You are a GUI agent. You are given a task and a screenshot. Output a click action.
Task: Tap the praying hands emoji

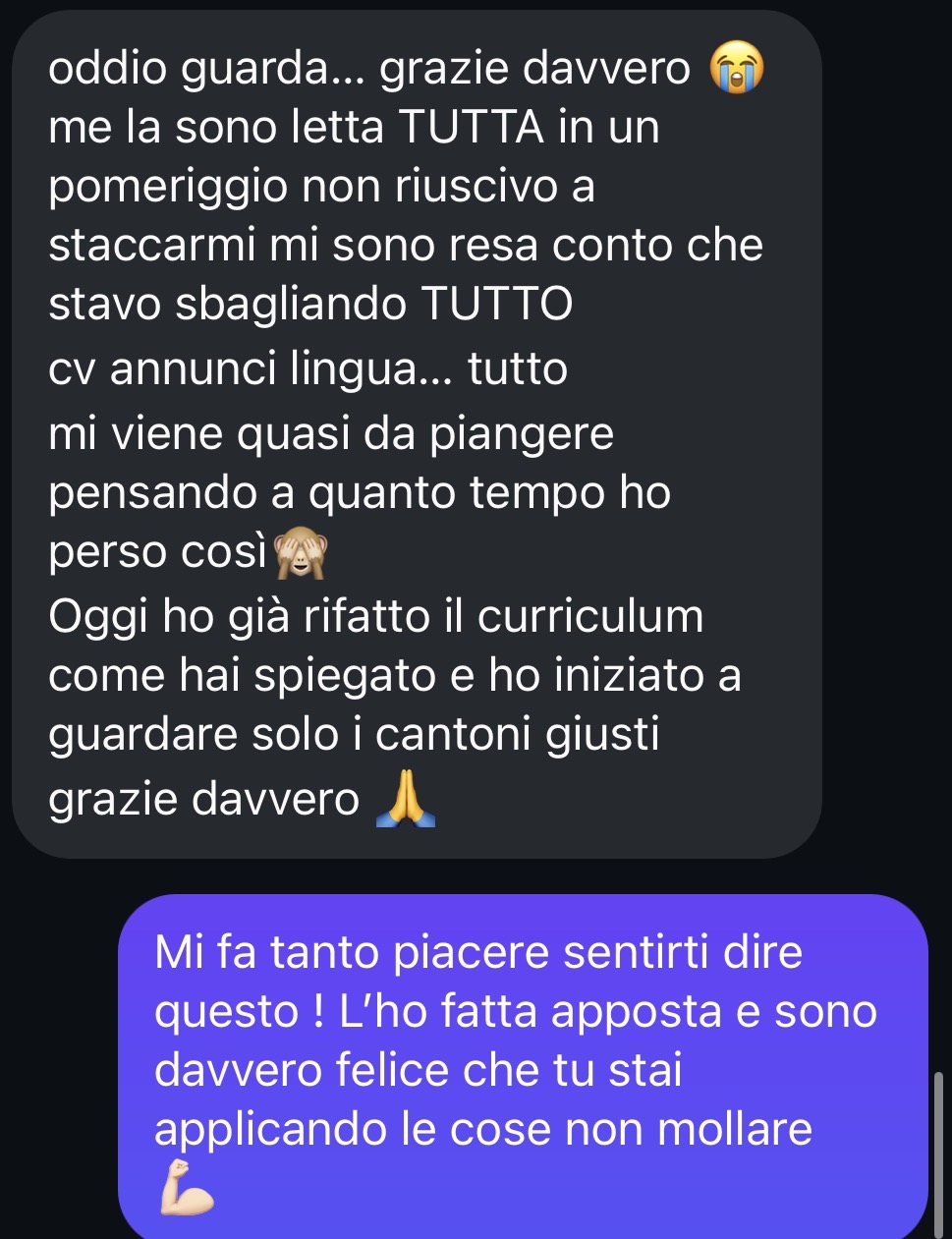[405, 799]
